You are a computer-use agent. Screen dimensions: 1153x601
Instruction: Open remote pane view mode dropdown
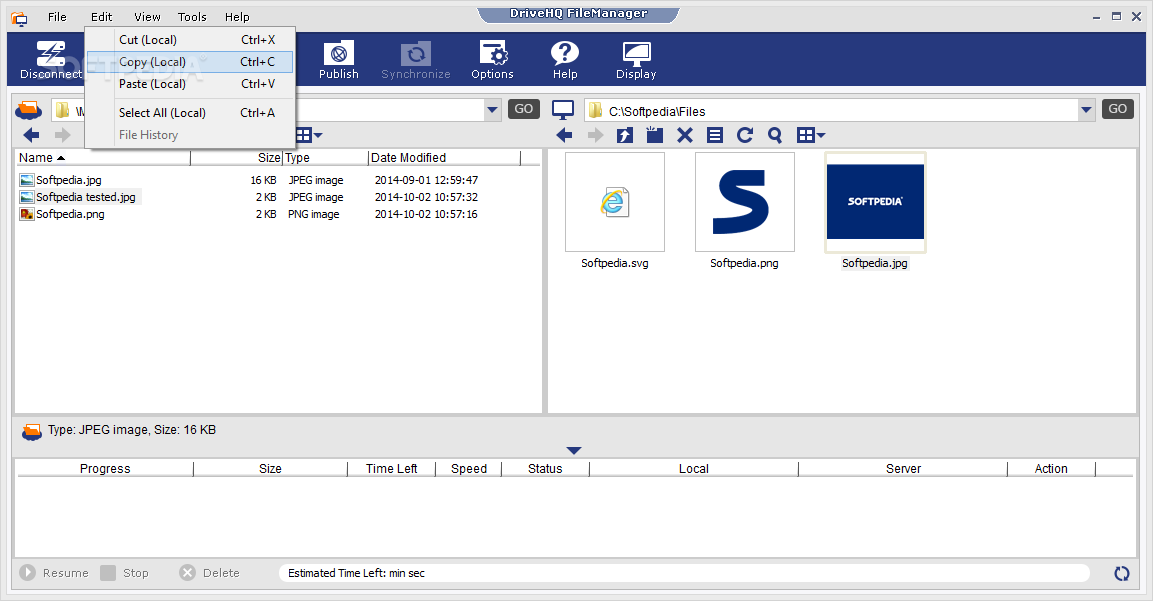[309, 135]
